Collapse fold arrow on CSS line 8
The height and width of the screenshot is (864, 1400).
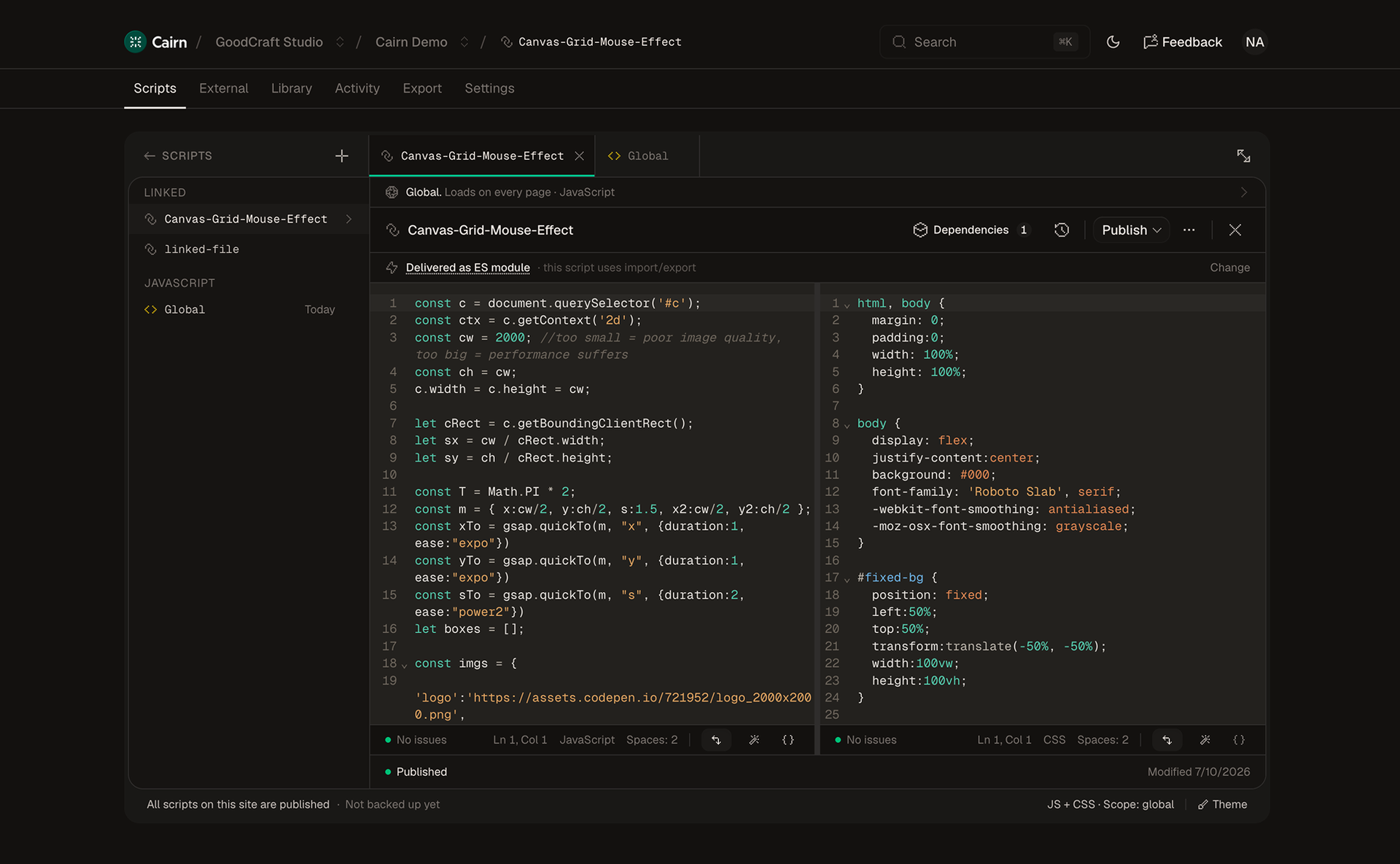[x=847, y=425]
